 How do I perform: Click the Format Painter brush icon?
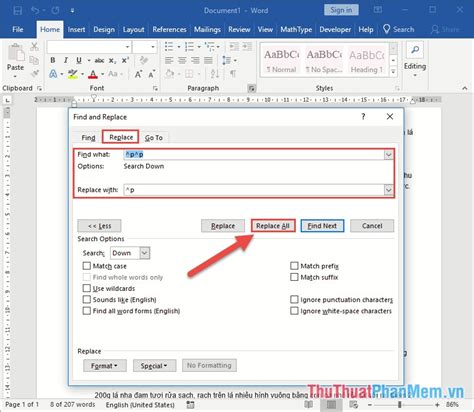click(34, 73)
